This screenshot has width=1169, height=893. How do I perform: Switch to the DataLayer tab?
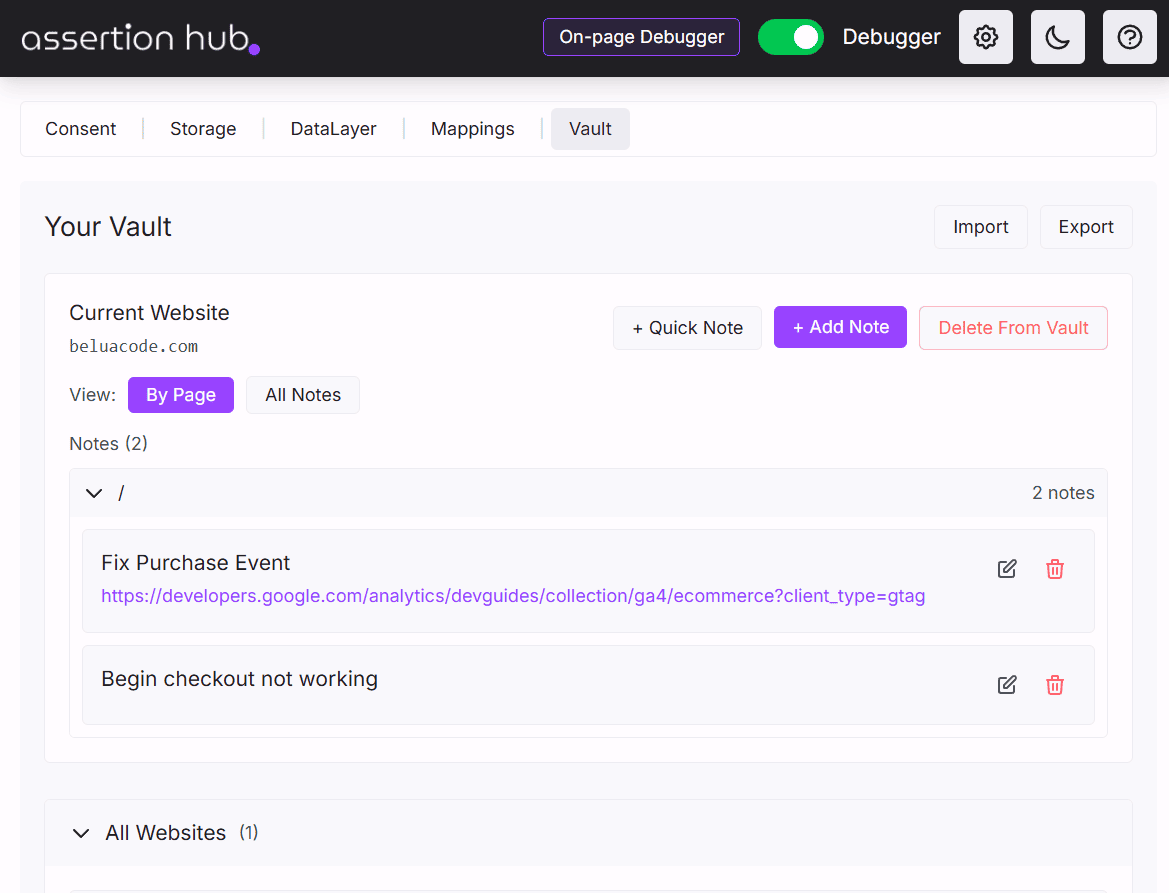click(x=333, y=129)
